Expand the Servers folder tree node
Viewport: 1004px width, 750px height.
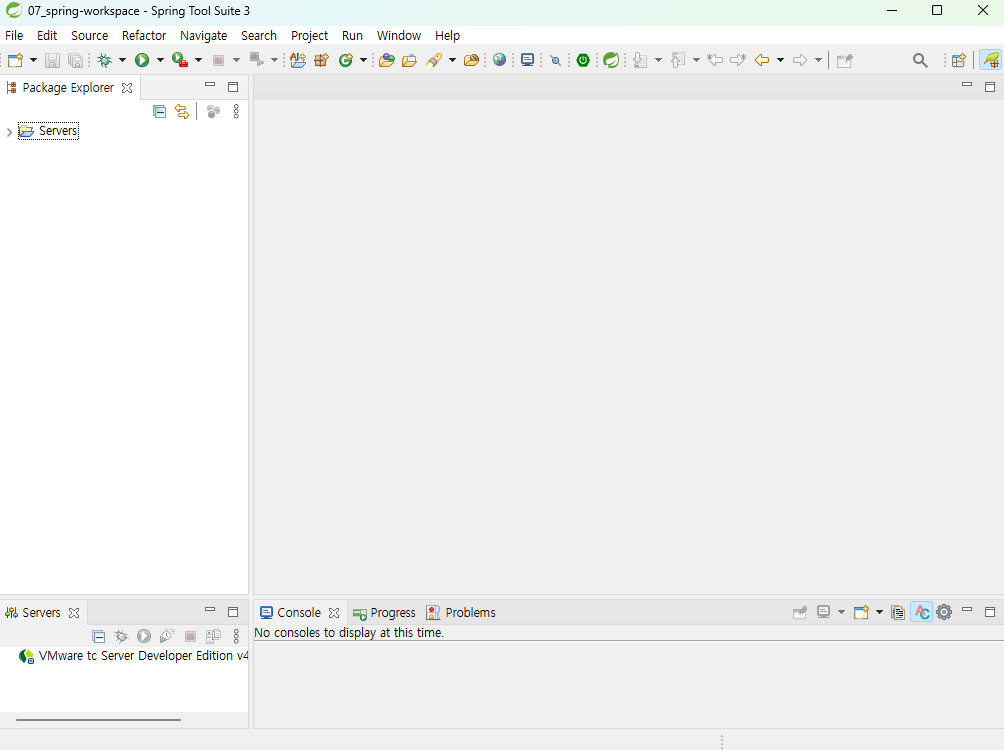(x=9, y=132)
